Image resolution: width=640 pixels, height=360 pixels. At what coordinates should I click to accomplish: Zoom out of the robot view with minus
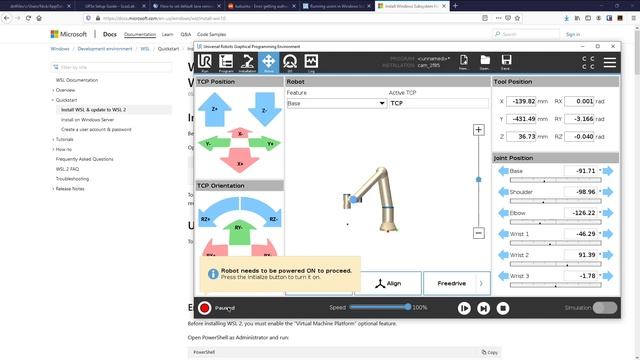[x=479, y=233]
